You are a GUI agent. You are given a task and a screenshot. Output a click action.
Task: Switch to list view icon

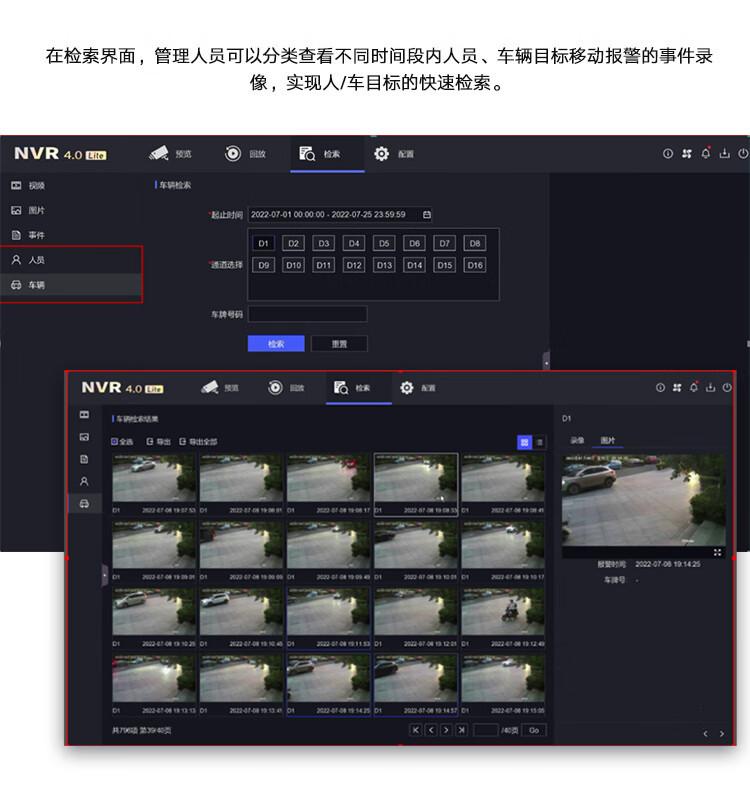[x=540, y=442]
